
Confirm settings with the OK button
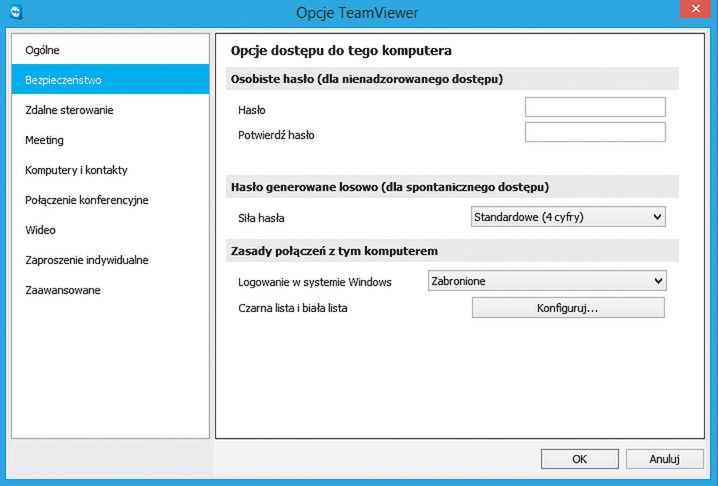(579, 459)
